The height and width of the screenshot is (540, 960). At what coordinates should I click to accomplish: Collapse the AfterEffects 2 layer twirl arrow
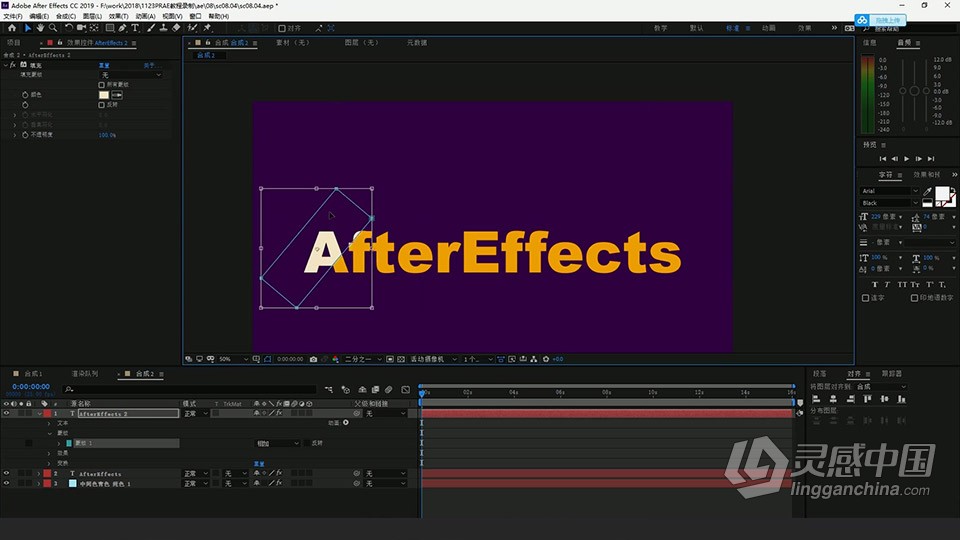[x=40, y=413]
